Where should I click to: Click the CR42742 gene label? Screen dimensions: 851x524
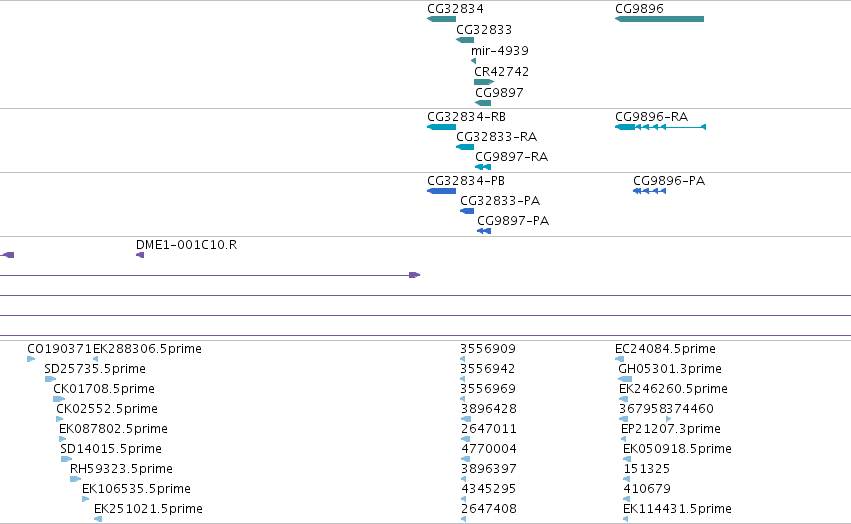[501, 72]
